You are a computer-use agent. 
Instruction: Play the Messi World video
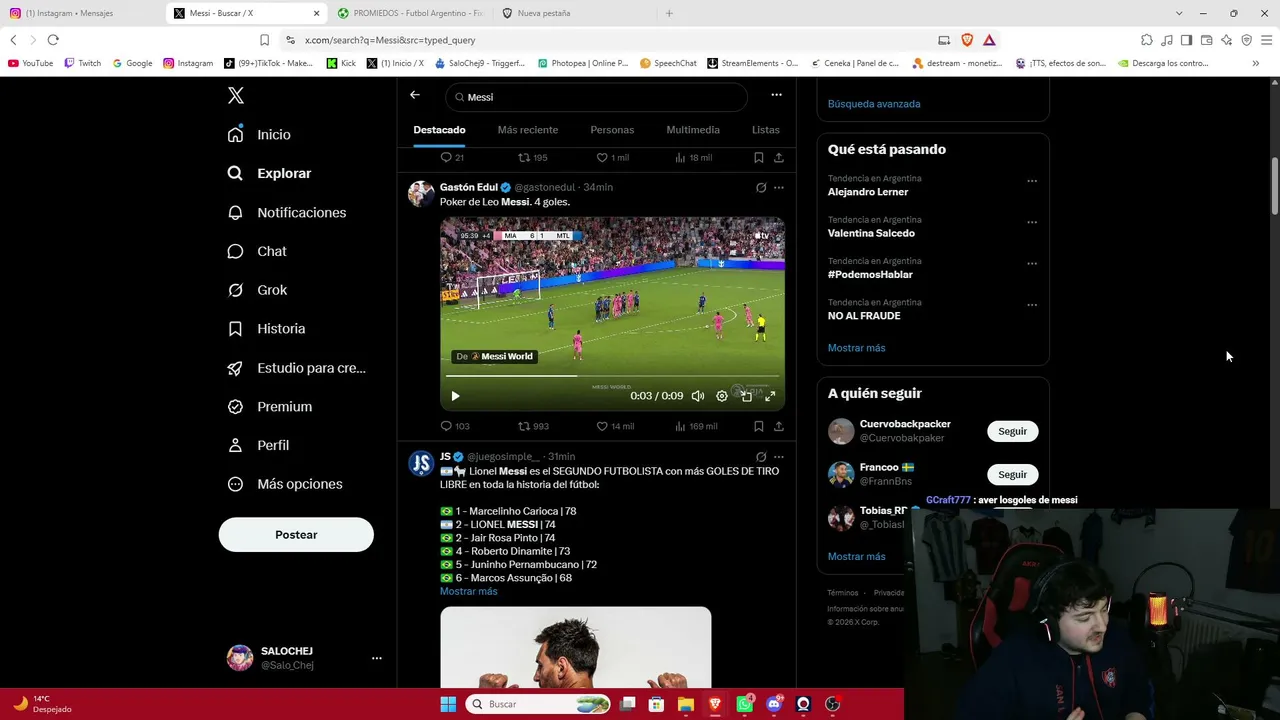tap(455, 396)
